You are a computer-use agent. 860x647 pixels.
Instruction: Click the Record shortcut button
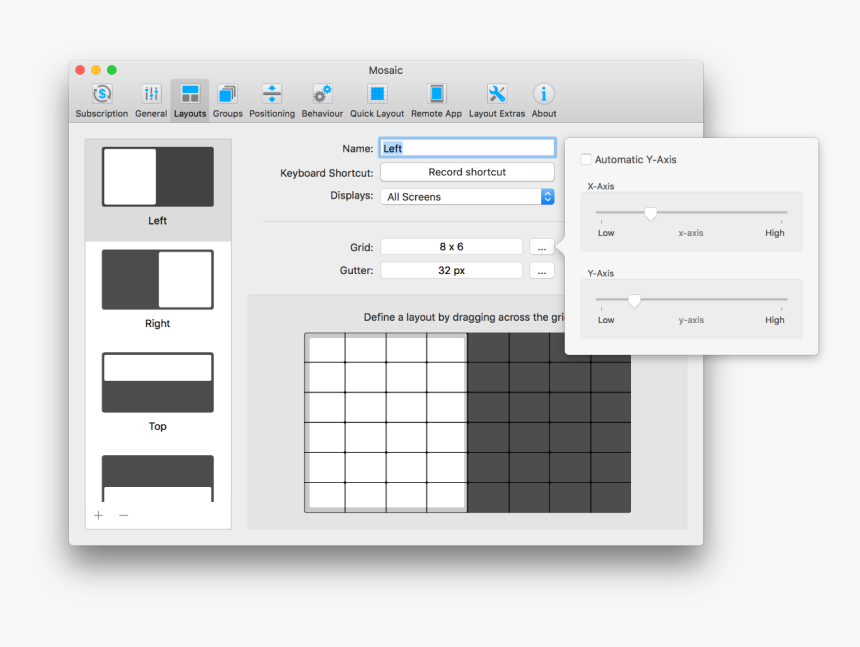coord(467,171)
